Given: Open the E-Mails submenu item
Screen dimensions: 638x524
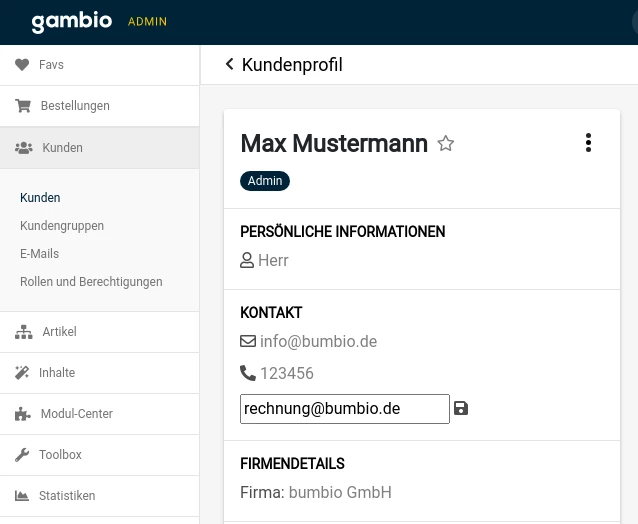Looking at the screenshot, I should [x=39, y=254].
